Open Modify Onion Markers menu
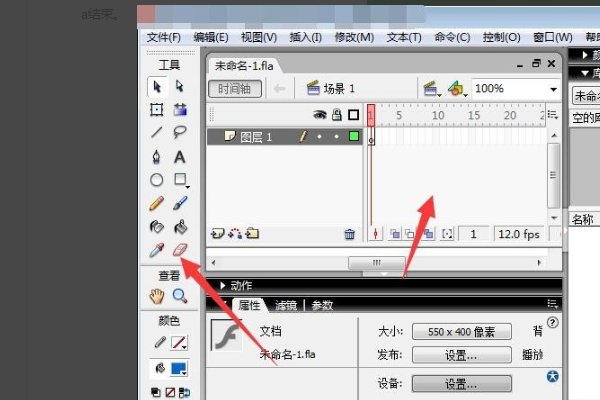Viewport: 600px width, 400px height. point(447,233)
